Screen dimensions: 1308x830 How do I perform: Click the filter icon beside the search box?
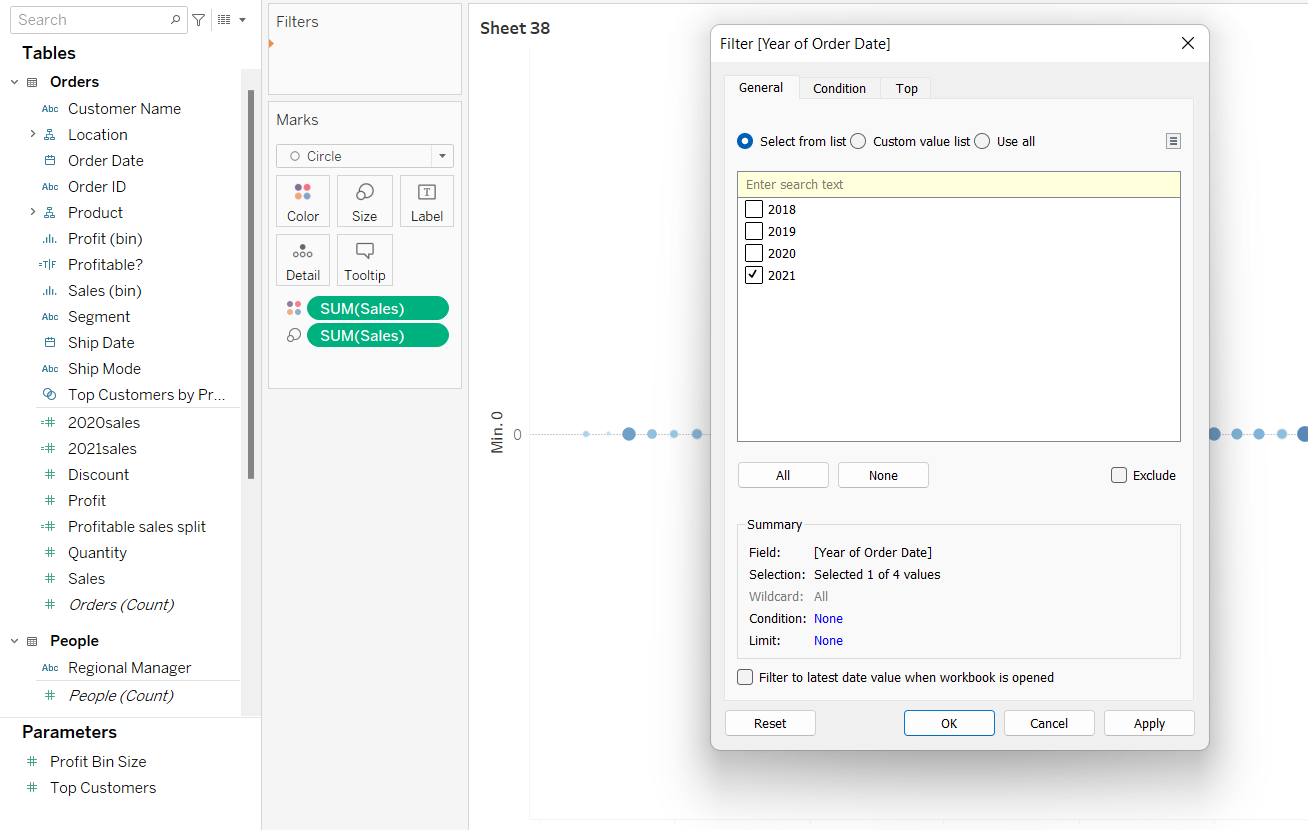pyautogui.click(x=199, y=20)
